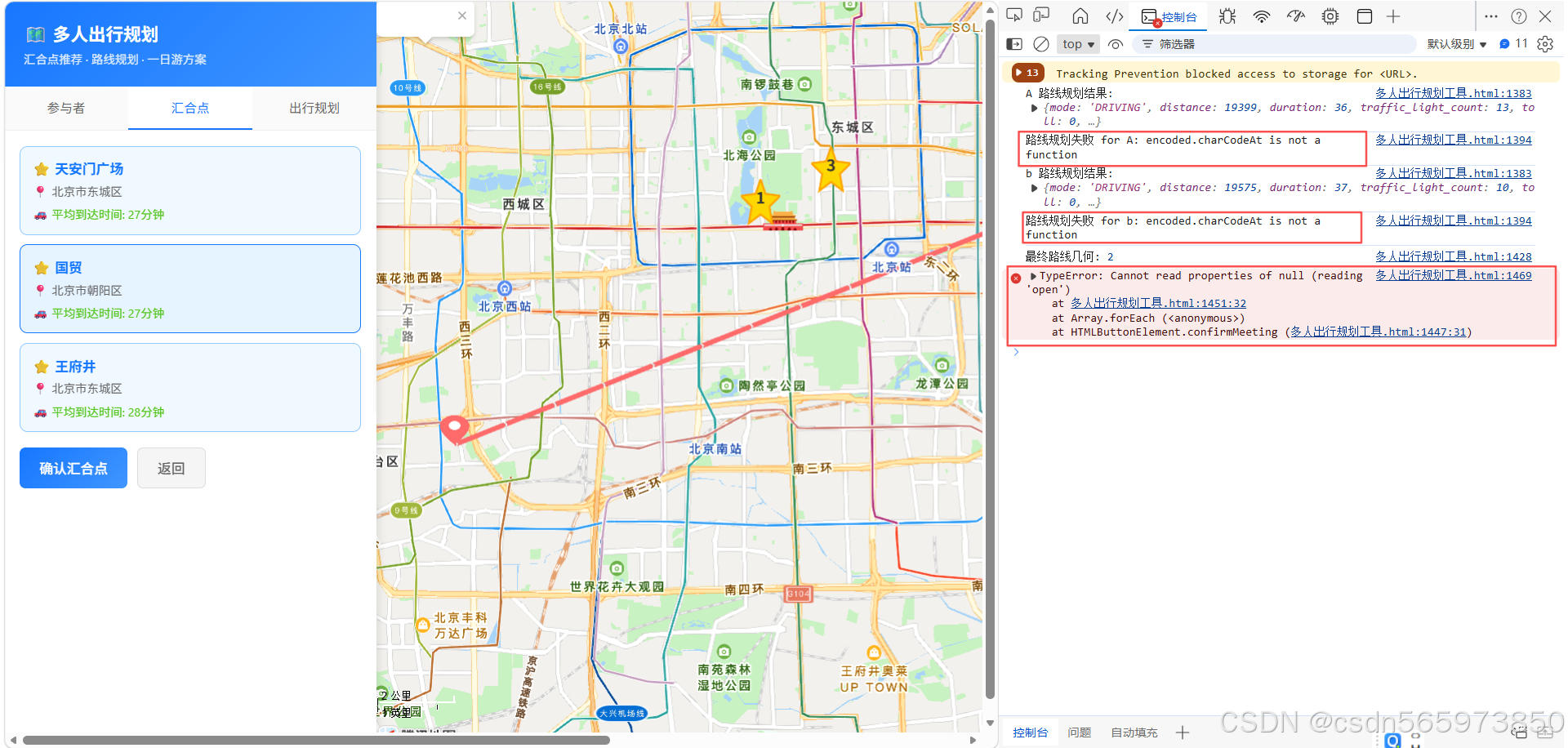Image resolution: width=1568 pixels, height=748 pixels.
Task: Click the 陶然亭公园 park icon on map
Action: point(726,385)
